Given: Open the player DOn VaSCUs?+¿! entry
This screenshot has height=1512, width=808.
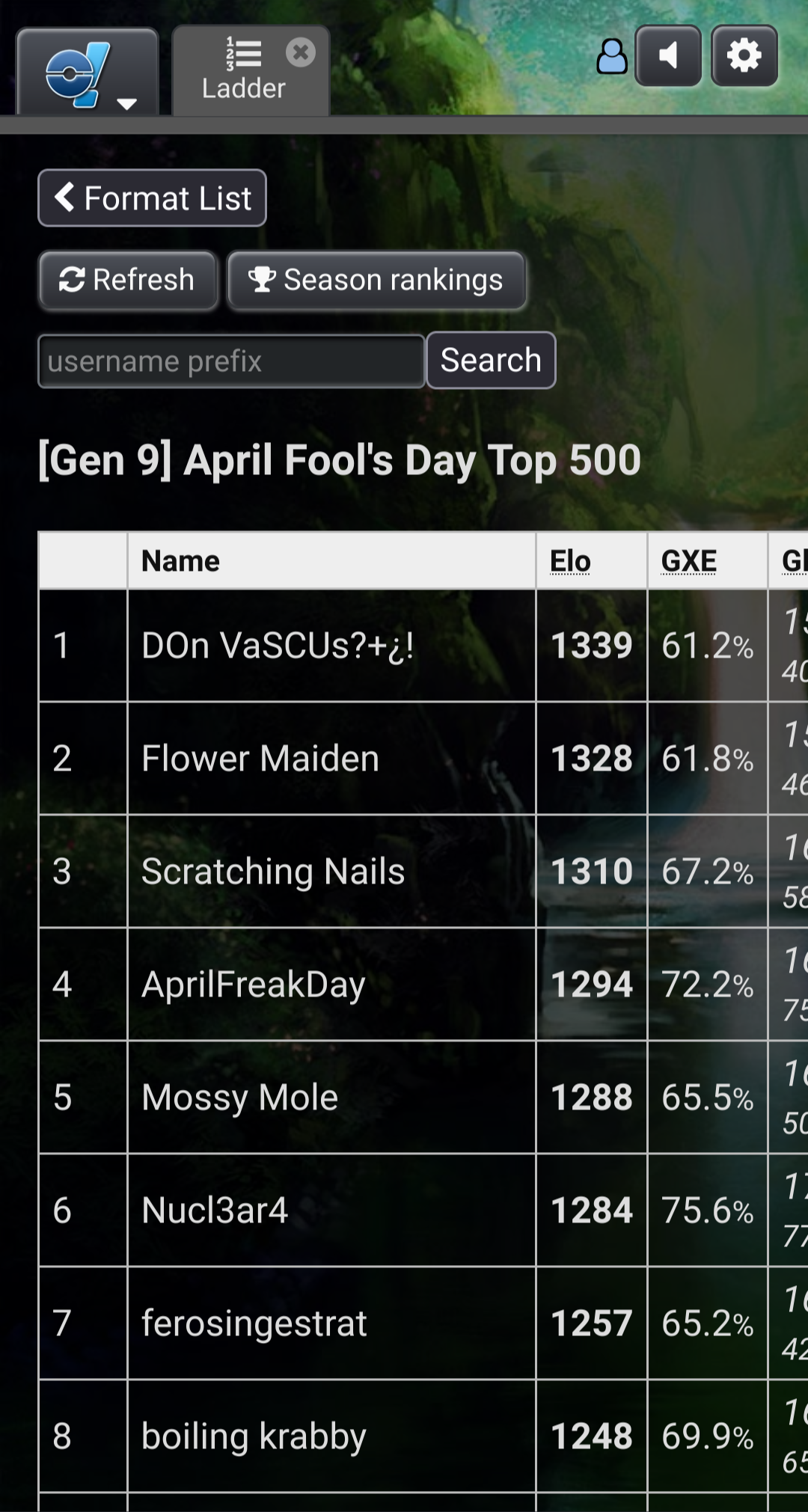Looking at the screenshot, I should pos(278,646).
